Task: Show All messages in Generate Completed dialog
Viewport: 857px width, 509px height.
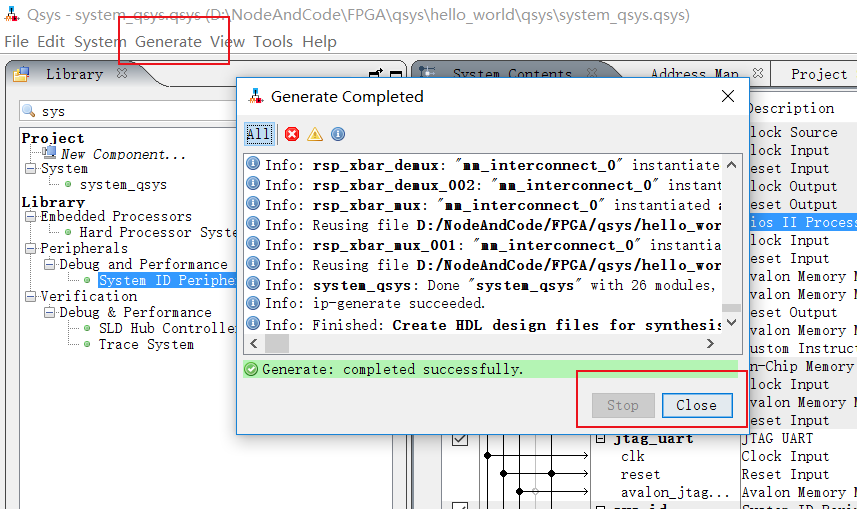Action: coord(259,134)
